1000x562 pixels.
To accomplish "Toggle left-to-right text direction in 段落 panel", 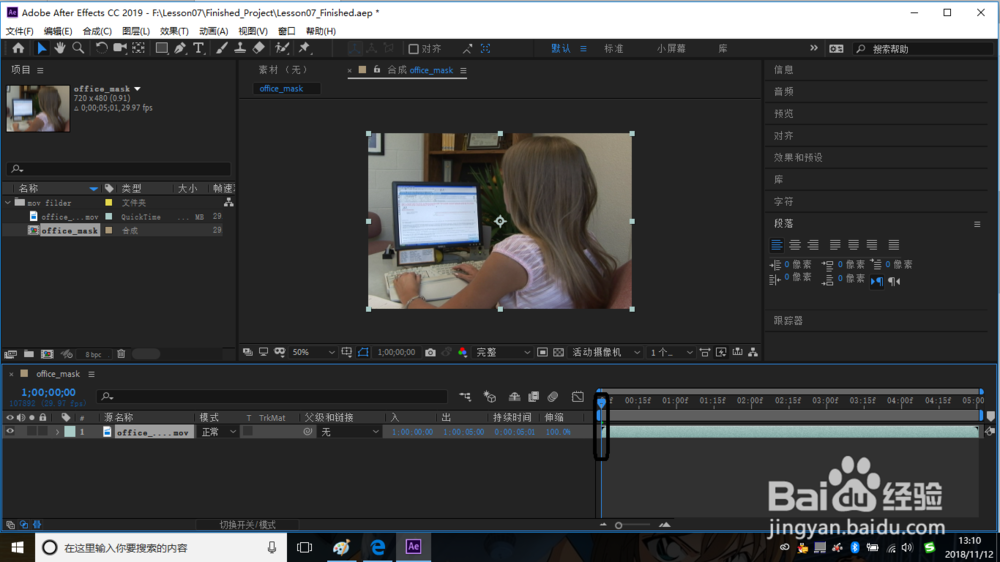I will [x=877, y=281].
